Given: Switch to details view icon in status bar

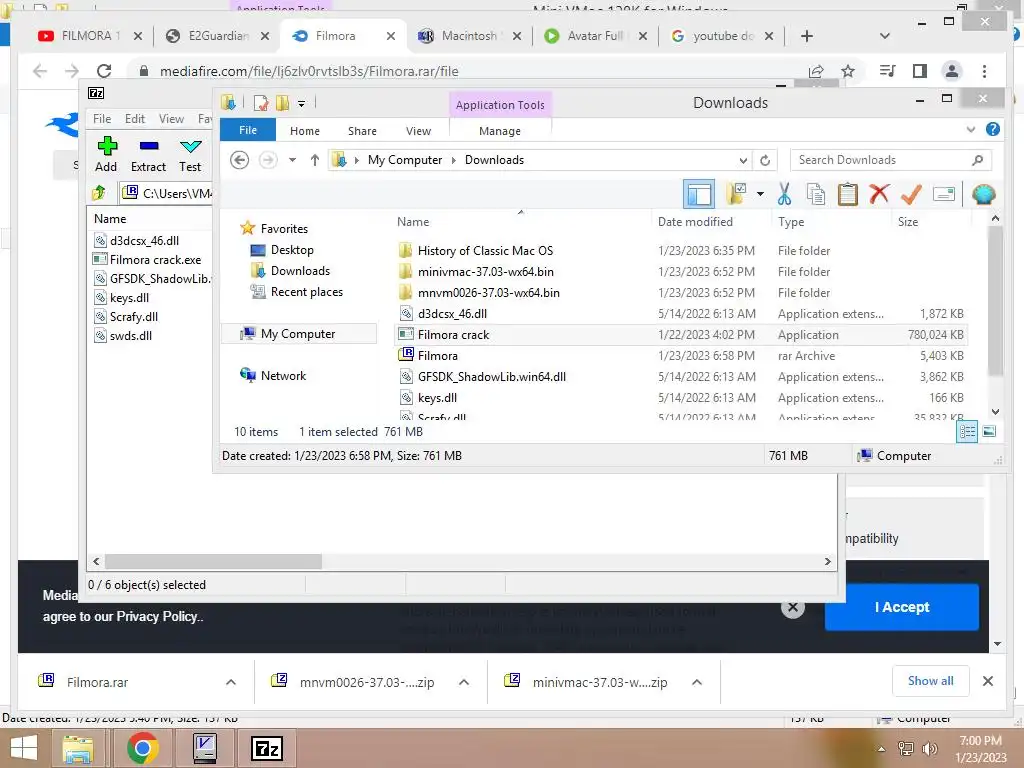Looking at the screenshot, I should click(x=967, y=432).
